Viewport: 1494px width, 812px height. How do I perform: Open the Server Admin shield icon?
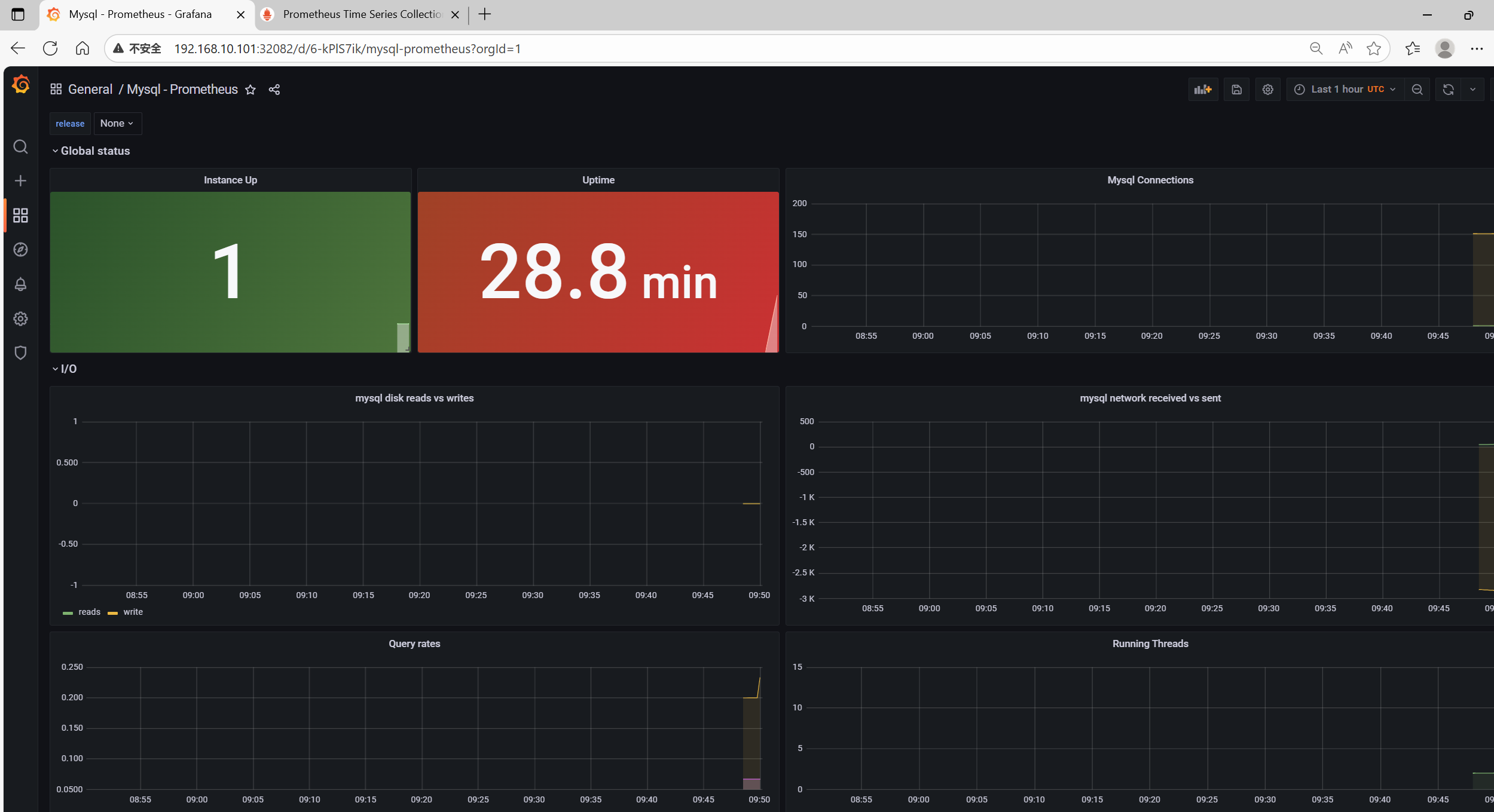pyautogui.click(x=20, y=353)
